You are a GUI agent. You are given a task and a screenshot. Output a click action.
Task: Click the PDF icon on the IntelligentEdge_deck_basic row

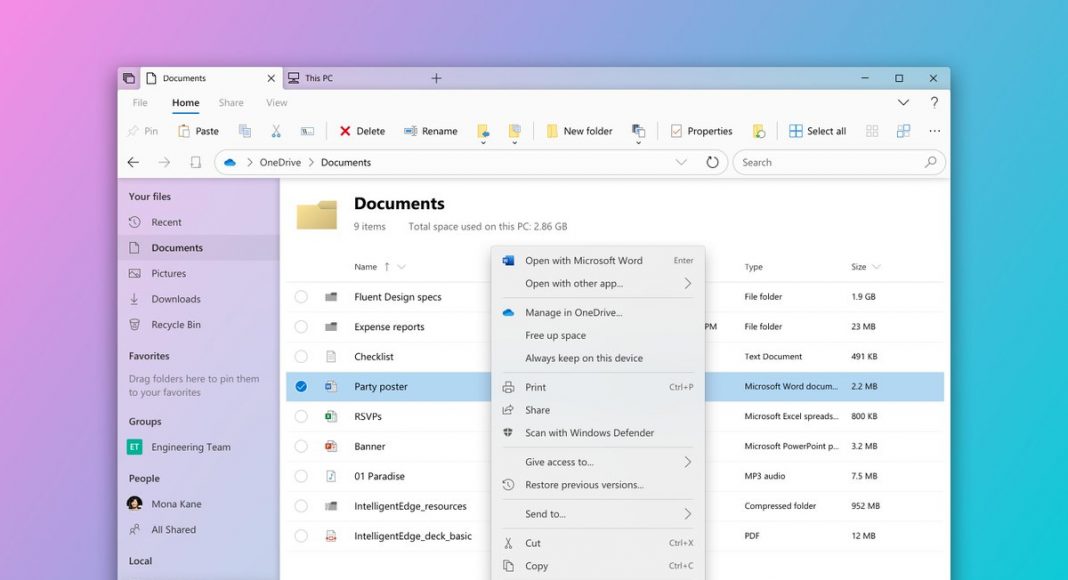tap(331, 536)
